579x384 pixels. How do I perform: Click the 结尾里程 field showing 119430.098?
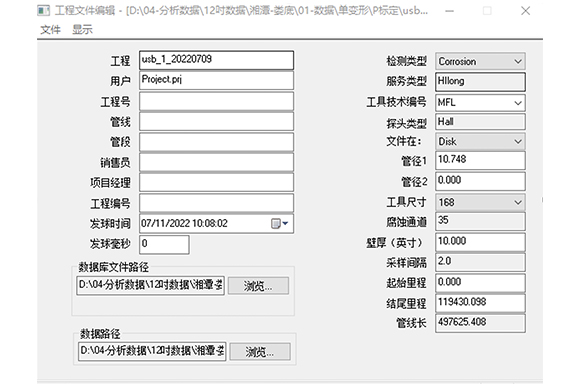click(x=480, y=303)
